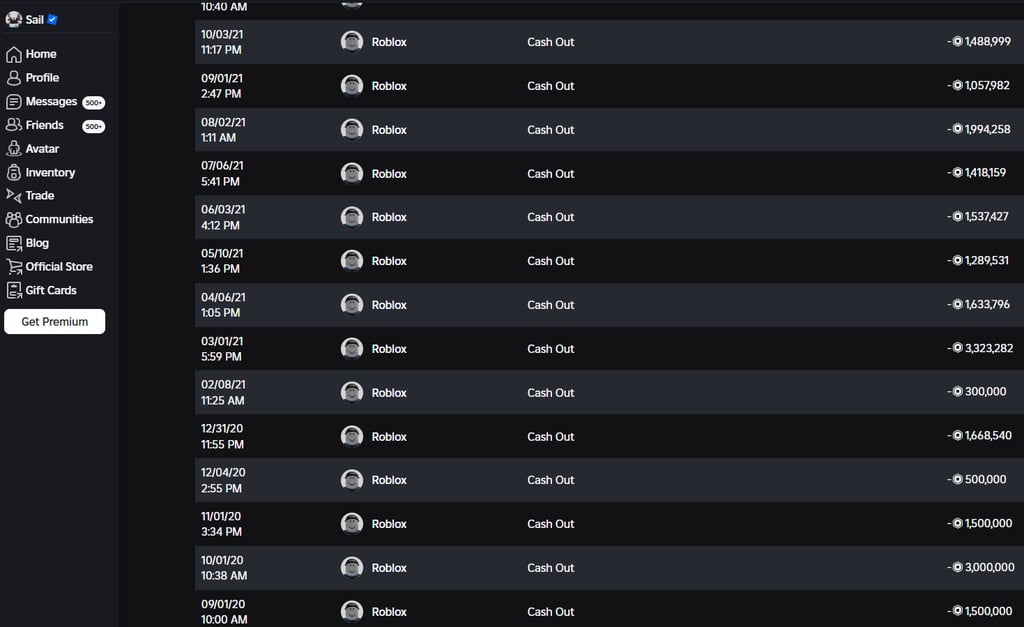The image size is (1024, 627).
Task: Open the Gift Cards icon
Action: [x=14, y=290]
